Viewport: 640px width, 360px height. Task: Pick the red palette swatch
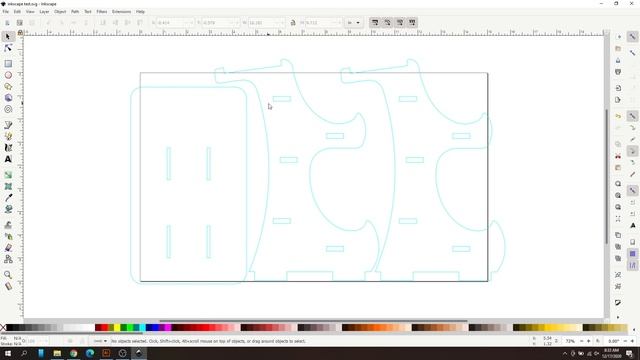coord(104,327)
